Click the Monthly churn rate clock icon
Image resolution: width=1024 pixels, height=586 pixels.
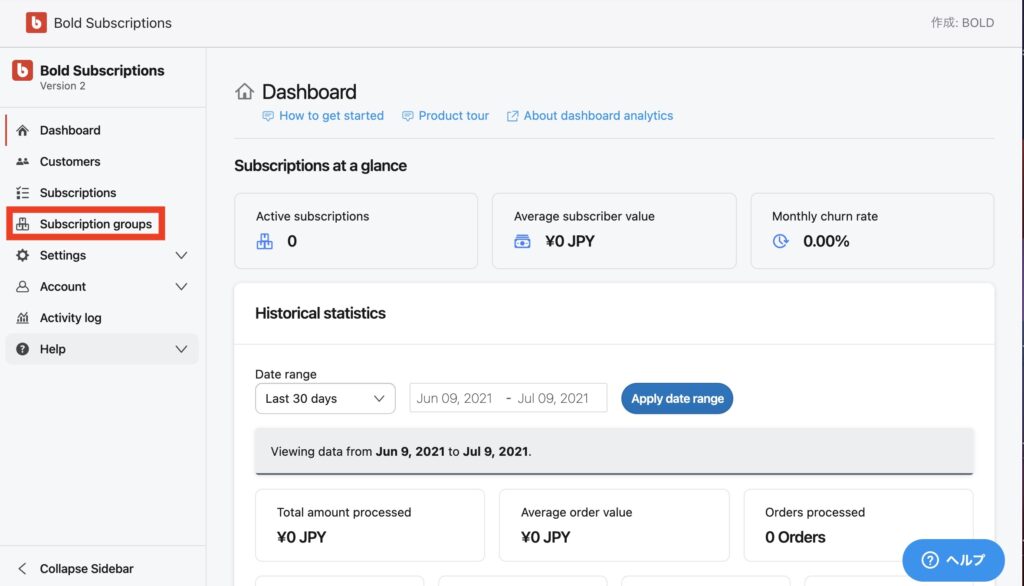point(780,242)
